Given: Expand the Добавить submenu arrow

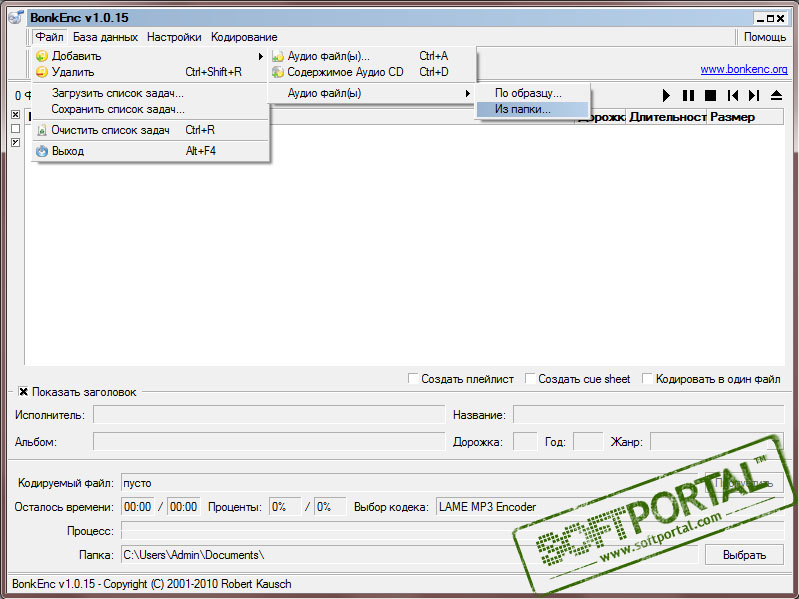Looking at the screenshot, I should point(260,56).
